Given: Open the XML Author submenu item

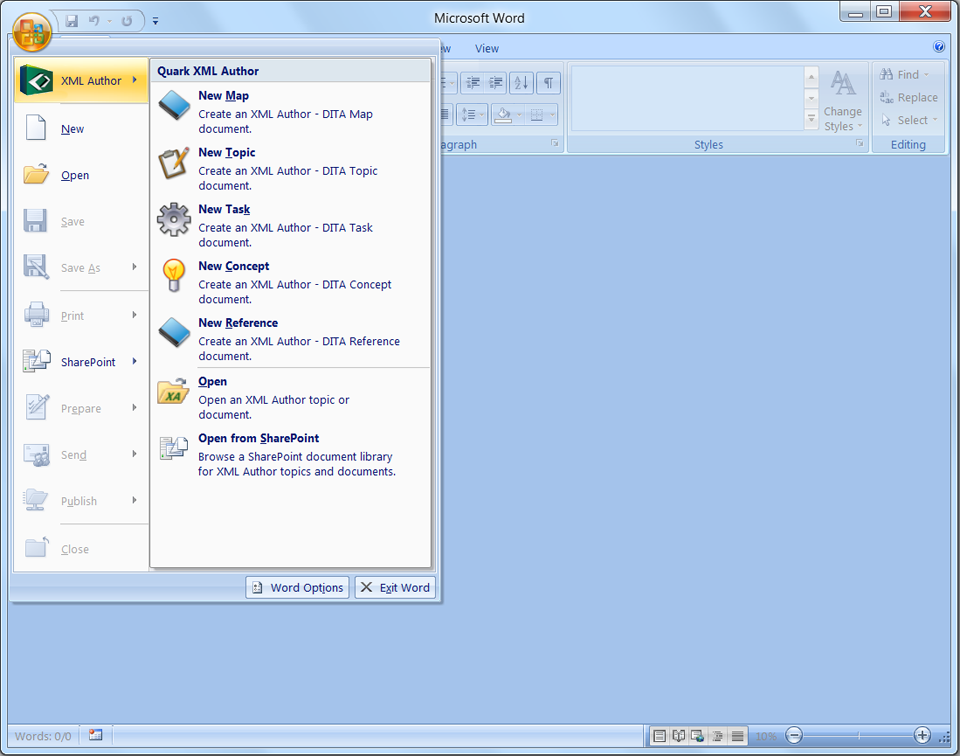Looking at the screenshot, I should tap(81, 80).
